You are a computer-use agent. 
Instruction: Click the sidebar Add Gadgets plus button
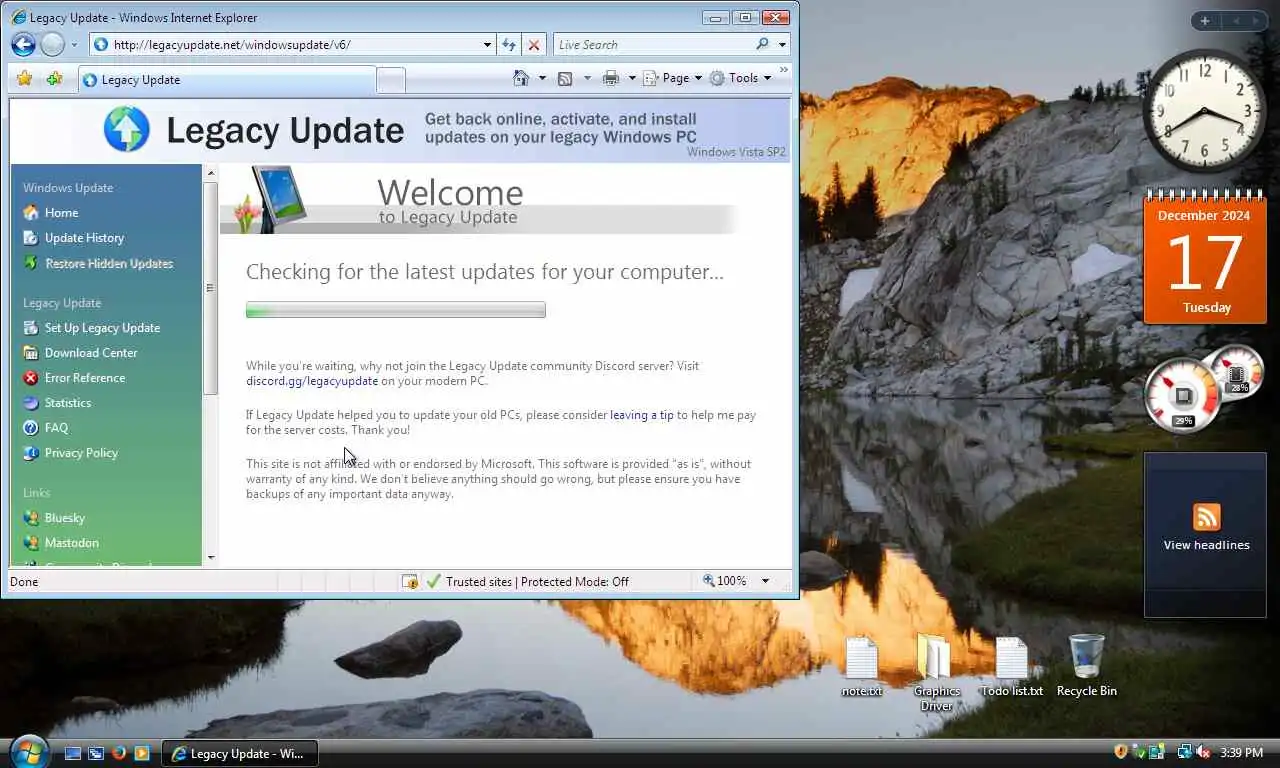(1205, 21)
